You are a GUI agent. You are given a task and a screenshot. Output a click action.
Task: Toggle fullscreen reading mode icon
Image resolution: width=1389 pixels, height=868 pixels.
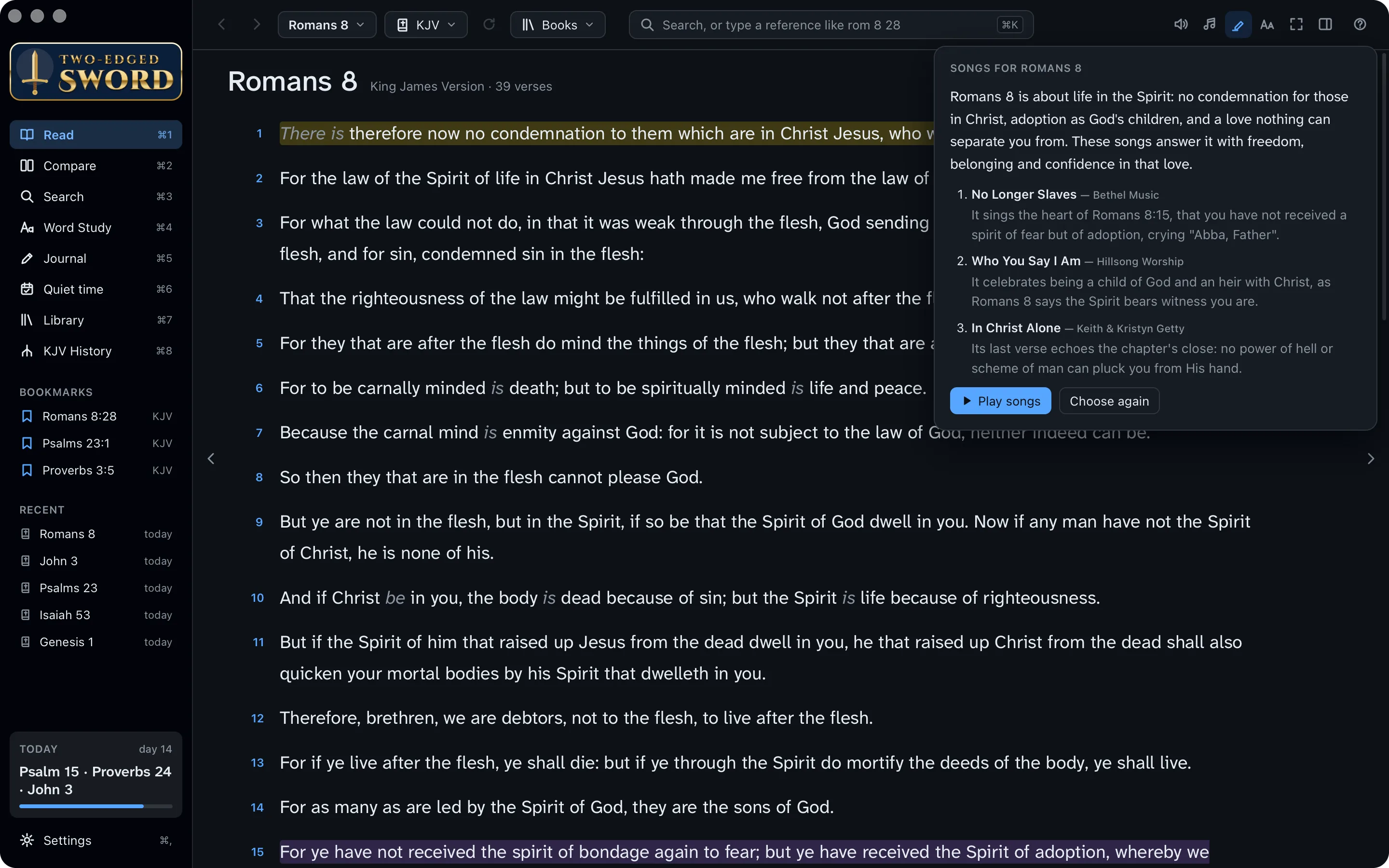[x=1296, y=25]
